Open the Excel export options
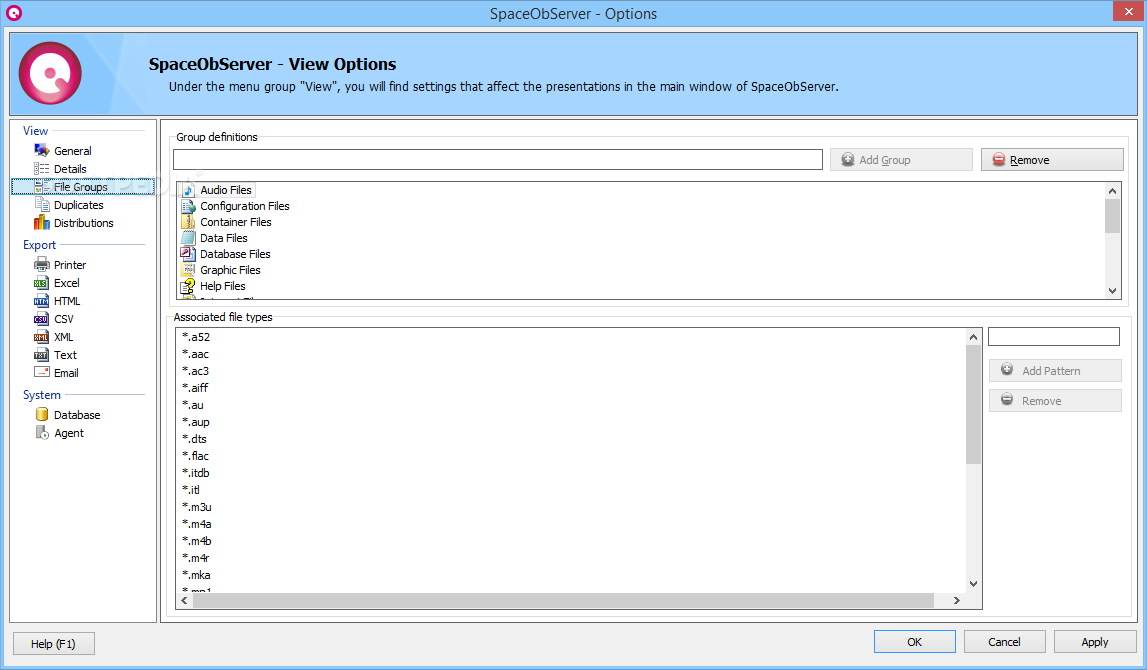The height and width of the screenshot is (670, 1147). (x=67, y=283)
